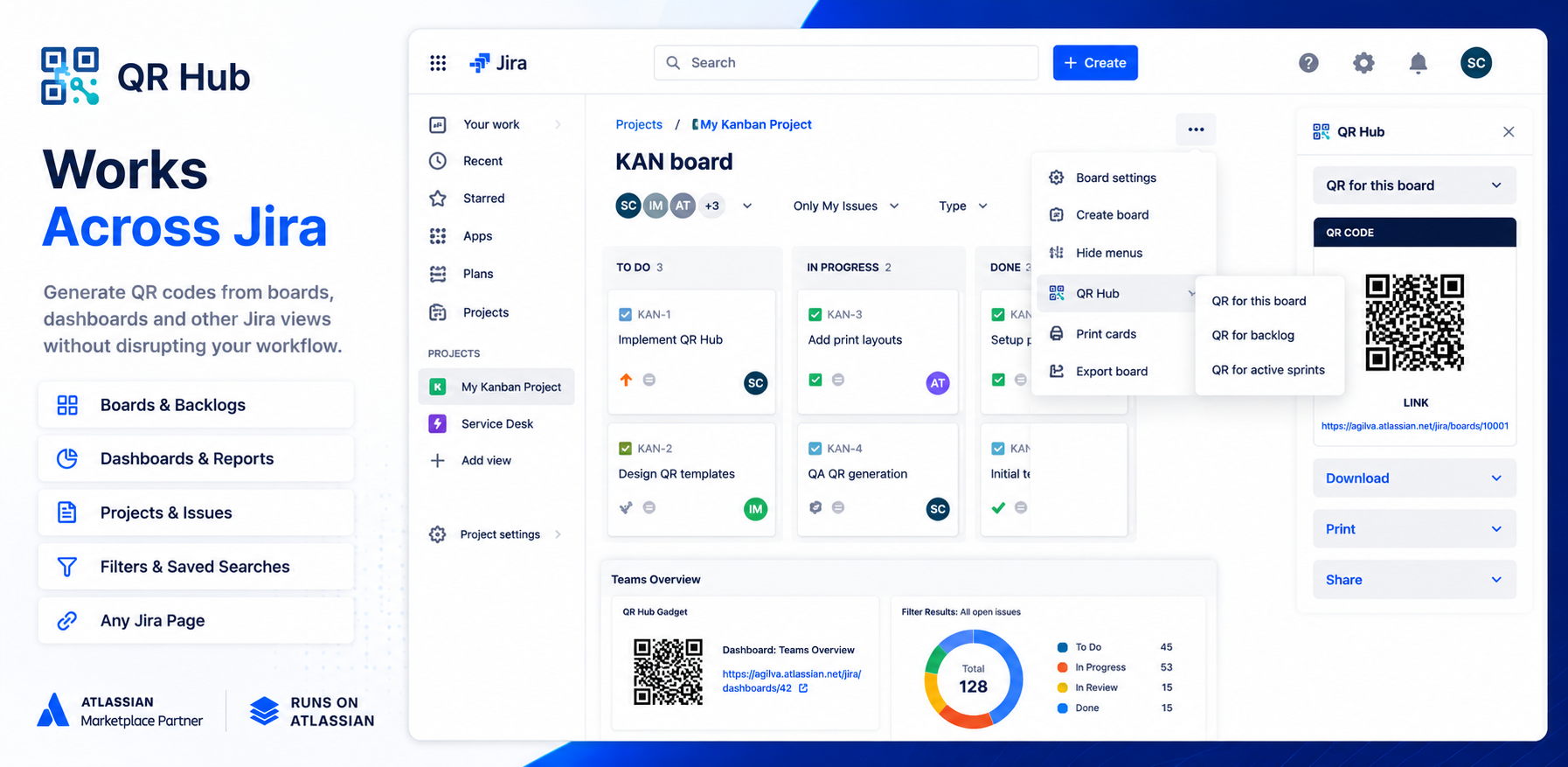Image resolution: width=1568 pixels, height=767 pixels.
Task: Choose QR for active sprints entry
Action: point(1267,370)
